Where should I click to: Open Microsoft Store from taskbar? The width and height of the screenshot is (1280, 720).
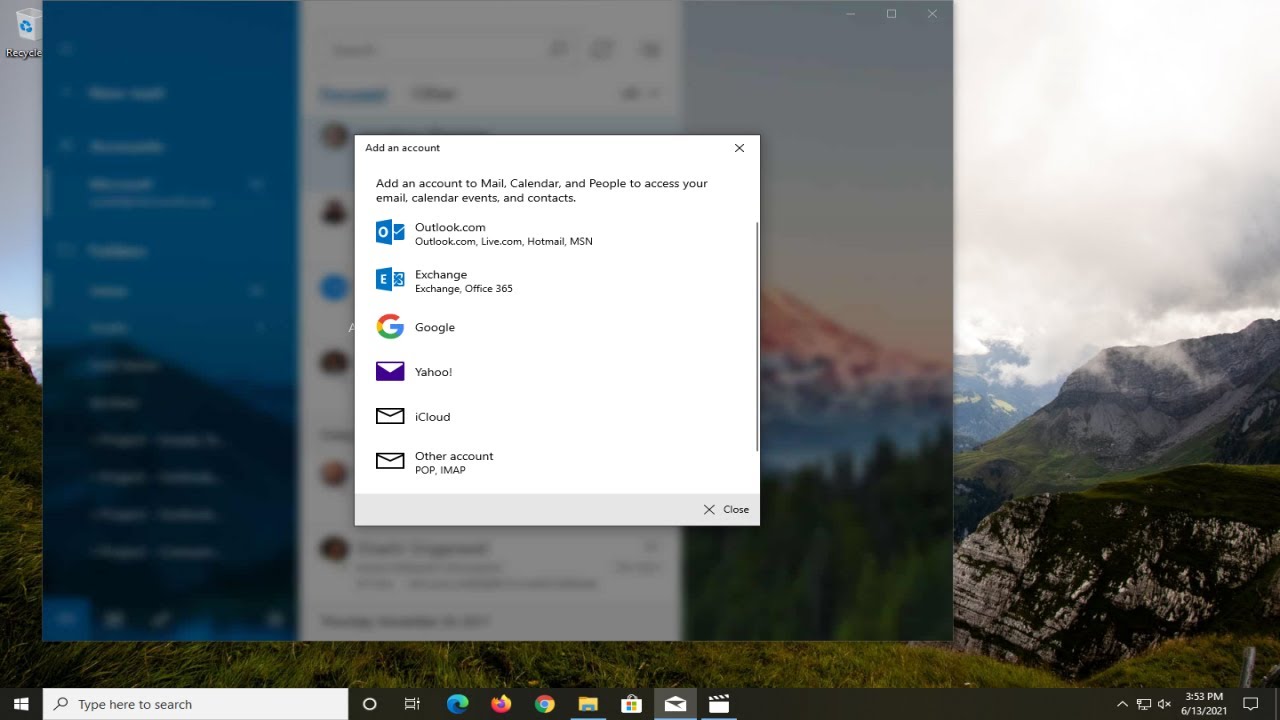631,704
